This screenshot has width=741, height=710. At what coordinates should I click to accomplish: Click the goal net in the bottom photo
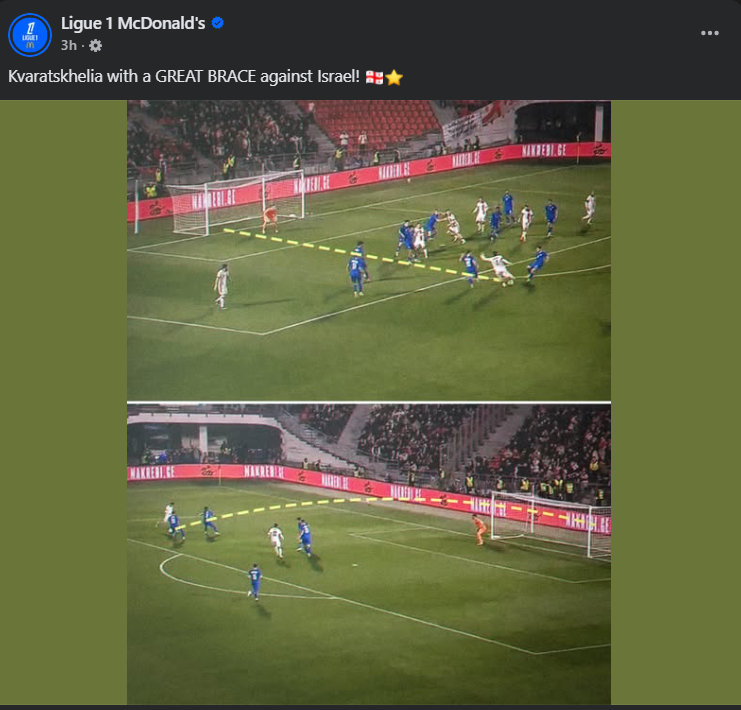(x=551, y=522)
